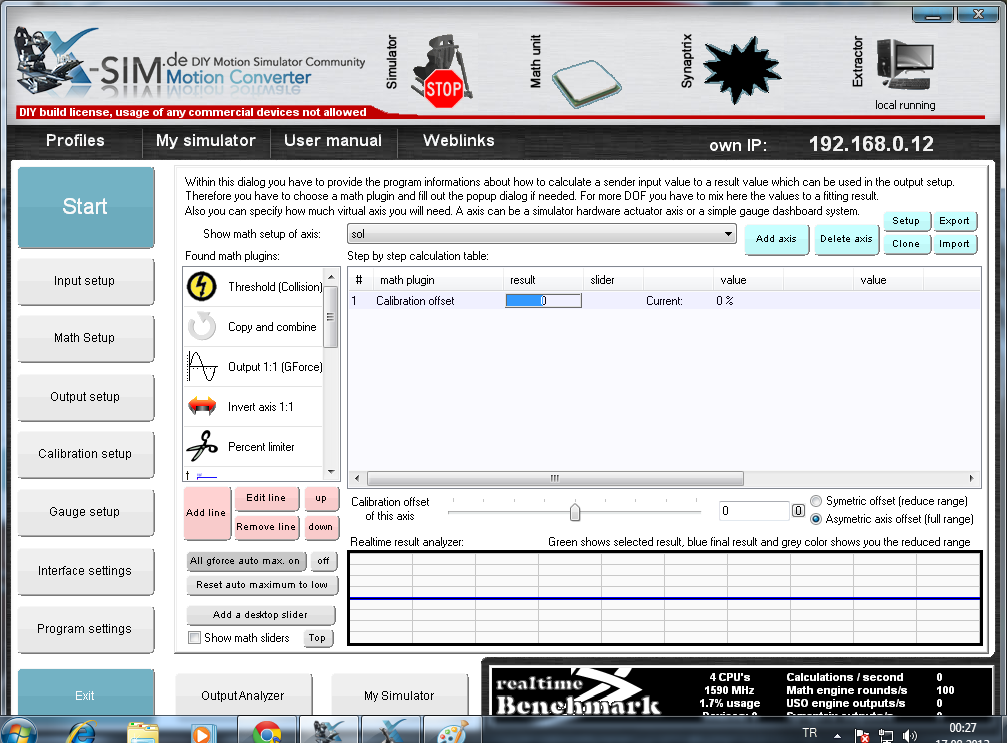
Task: Click the Extractor computer icon
Action: click(x=905, y=64)
